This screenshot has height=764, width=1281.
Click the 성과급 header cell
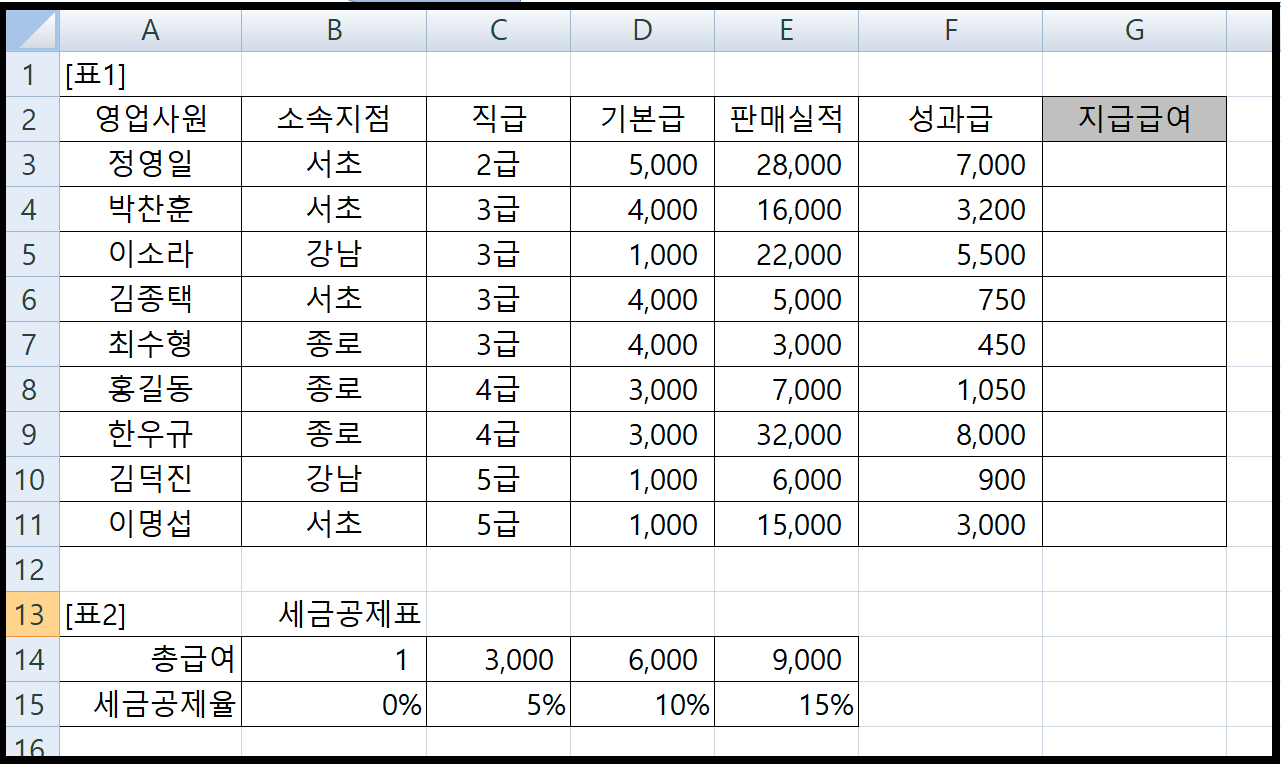(x=950, y=120)
